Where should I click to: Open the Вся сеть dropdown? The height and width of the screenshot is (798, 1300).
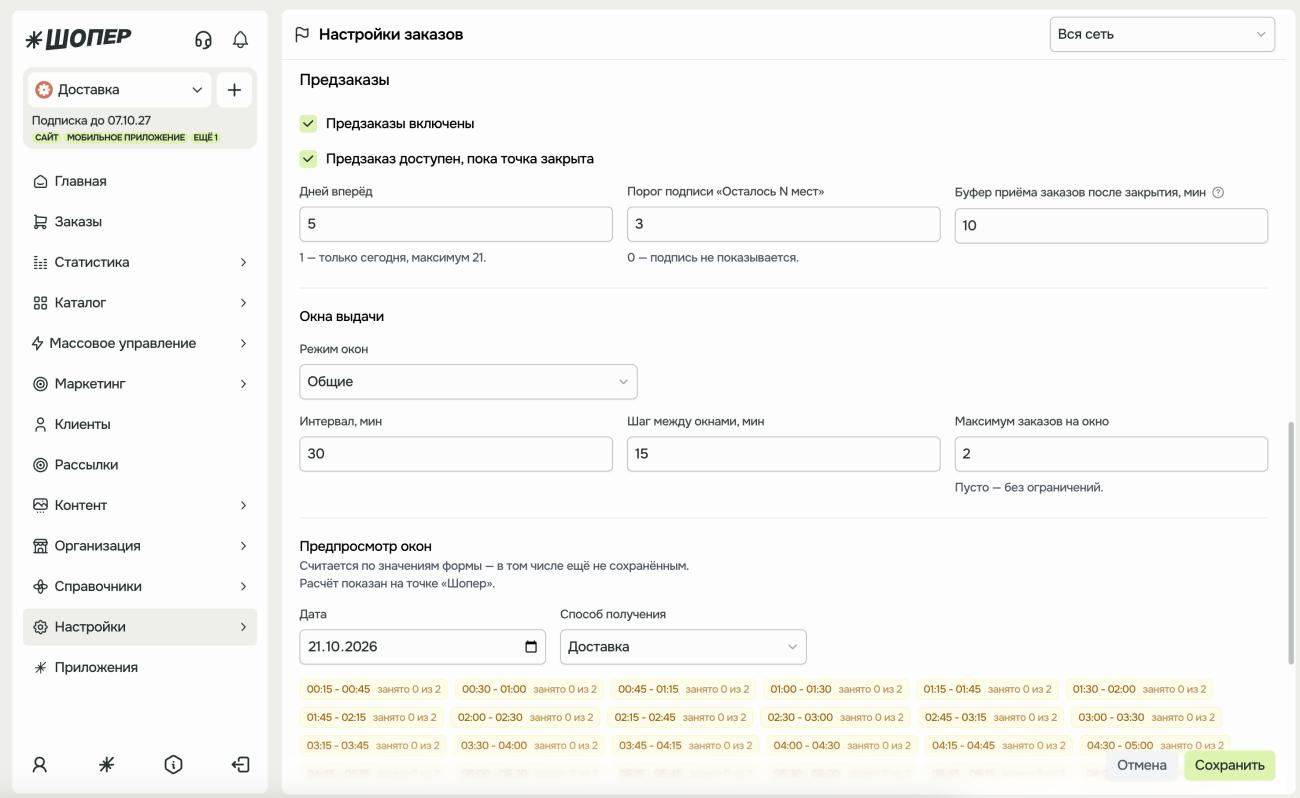click(x=1162, y=34)
